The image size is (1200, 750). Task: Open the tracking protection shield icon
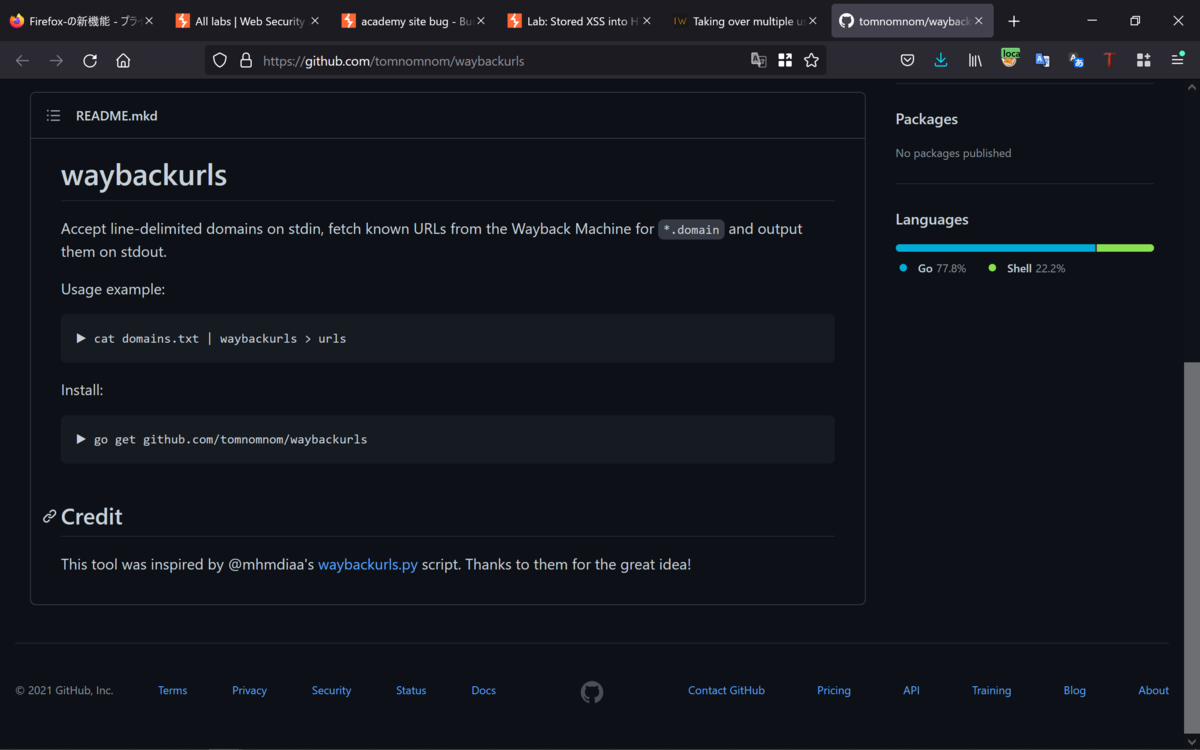click(220, 61)
